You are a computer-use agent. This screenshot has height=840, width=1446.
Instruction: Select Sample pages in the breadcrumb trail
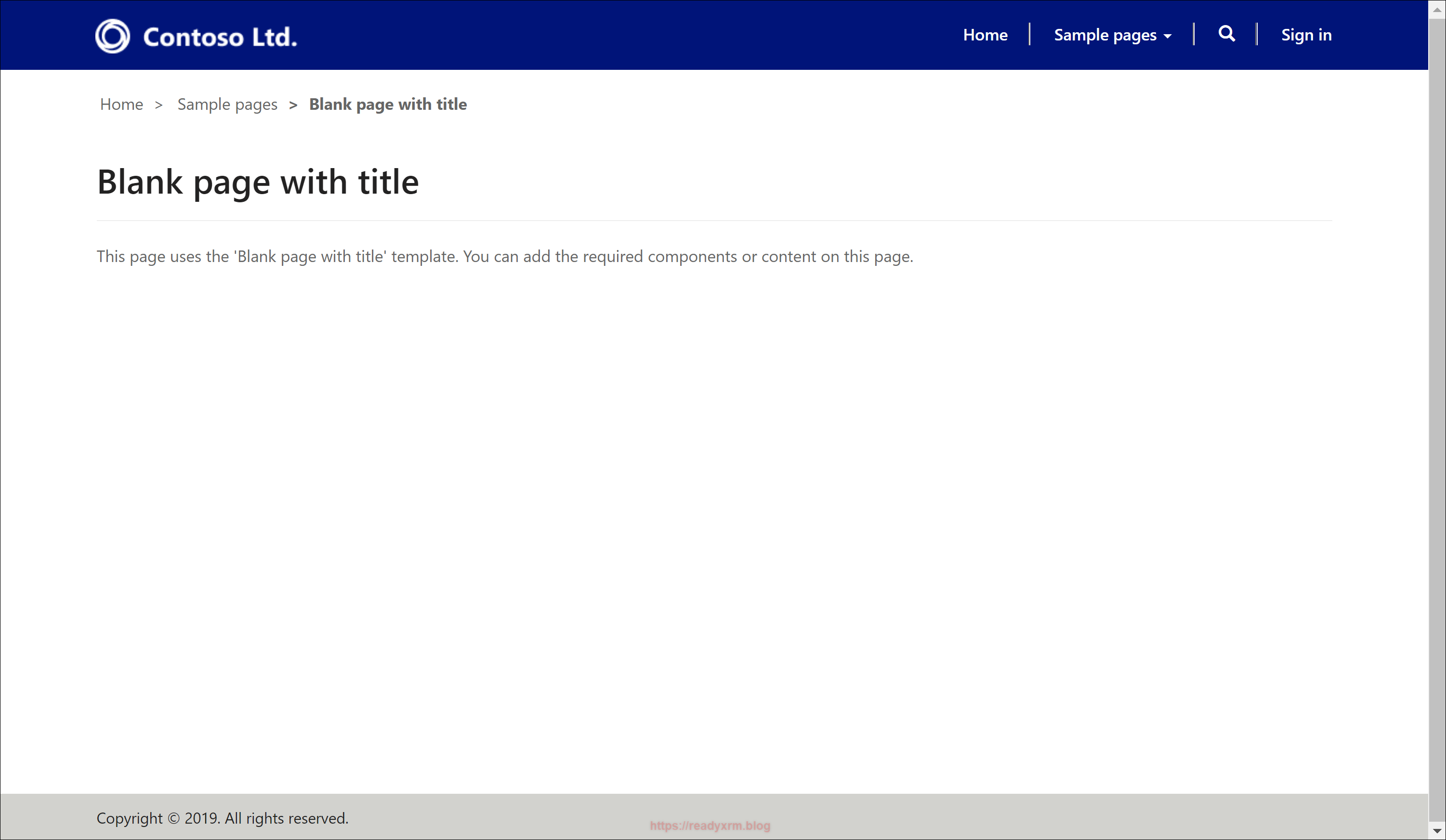tap(227, 105)
